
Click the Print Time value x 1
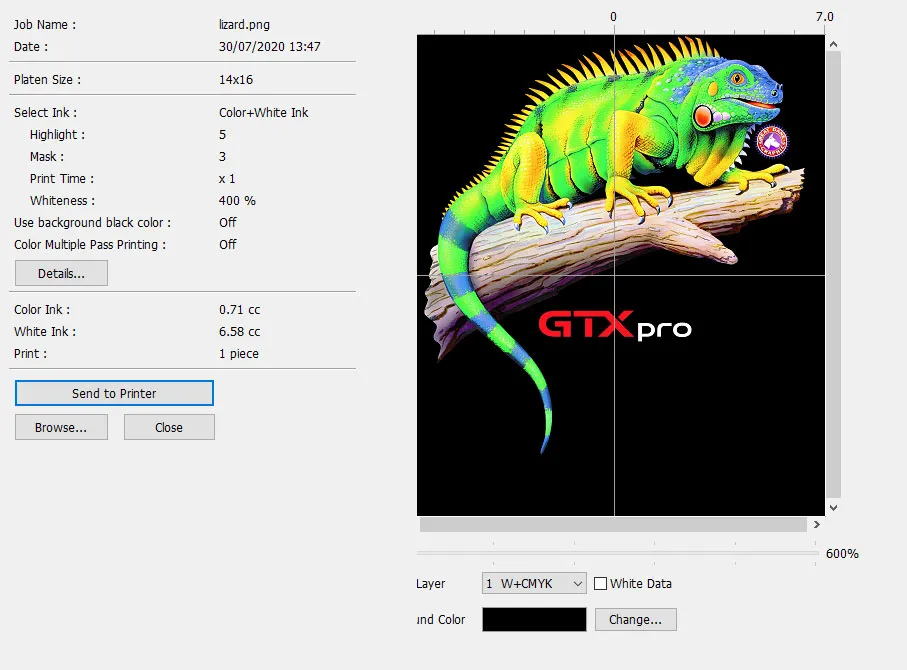tap(227, 178)
